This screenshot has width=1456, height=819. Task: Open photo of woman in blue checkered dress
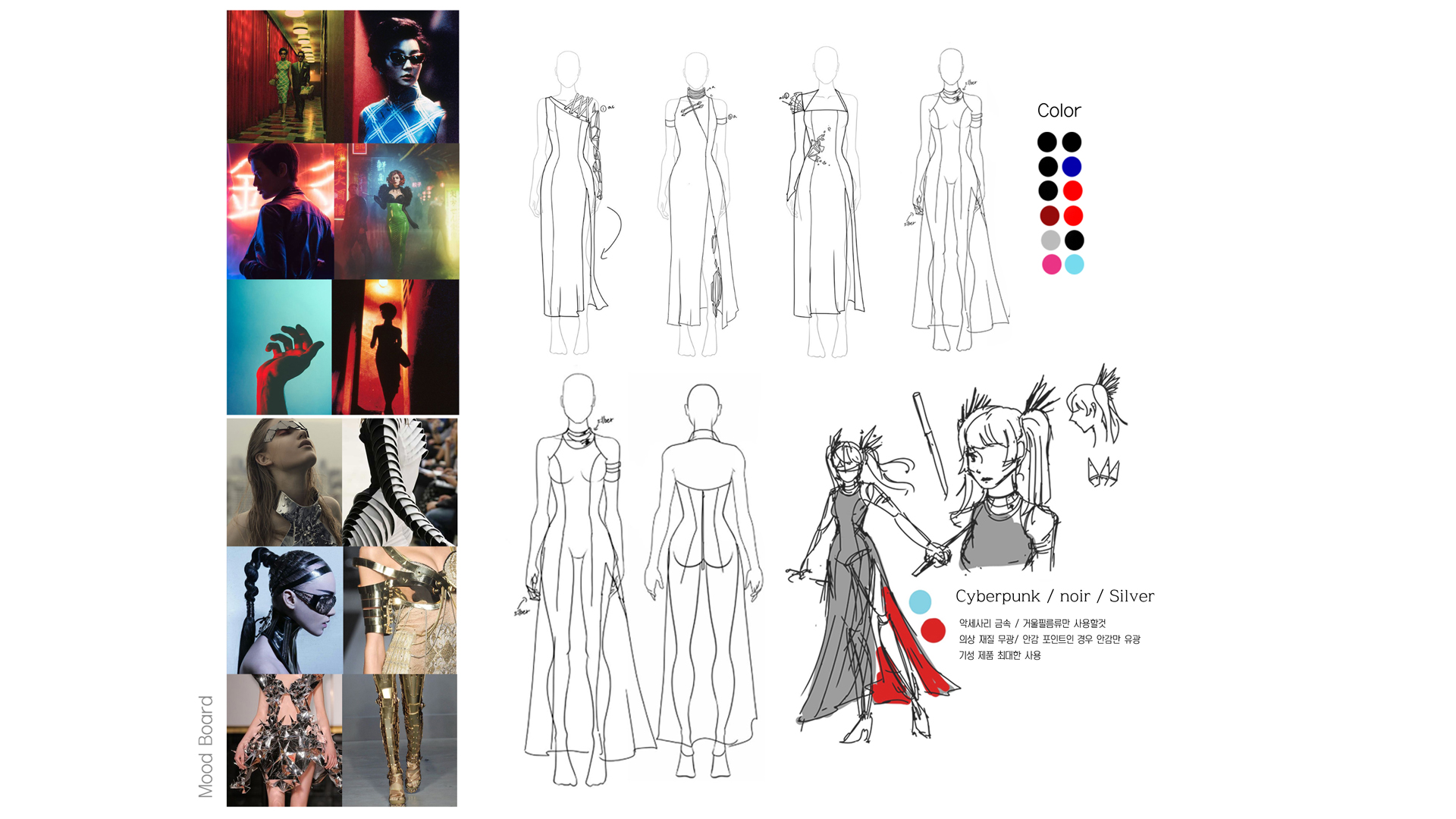[x=401, y=77]
